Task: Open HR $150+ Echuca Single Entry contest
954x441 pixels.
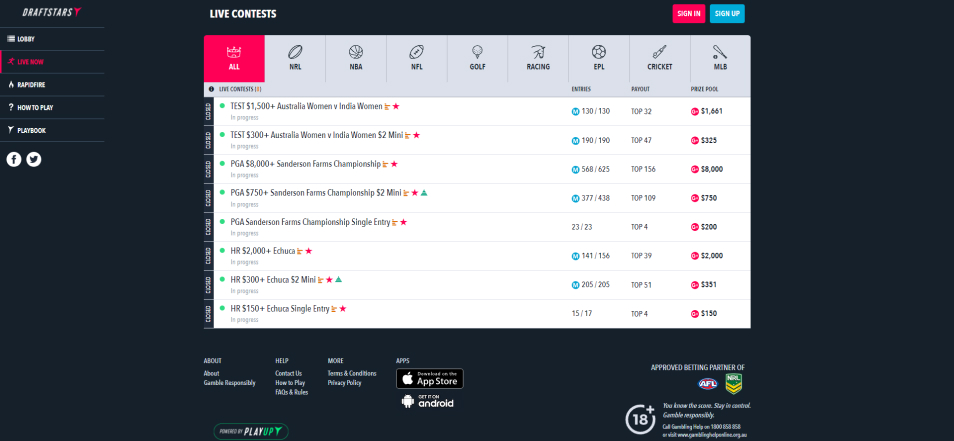Action: [280, 309]
